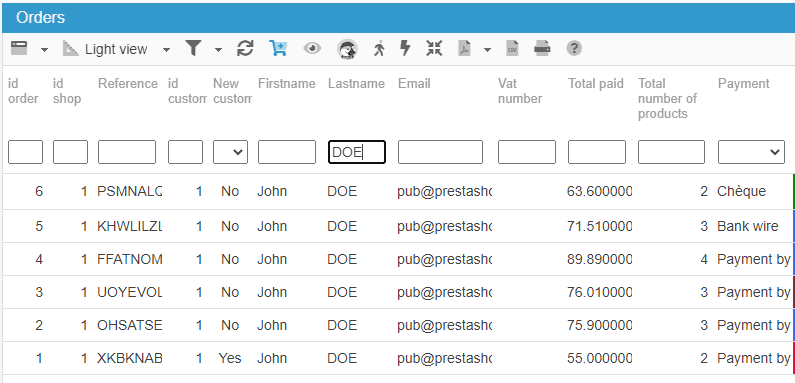Click the PrestaShop puffin mascot icon
Image resolution: width=795 pixels, height=383 pixels.
coord(347,49)
